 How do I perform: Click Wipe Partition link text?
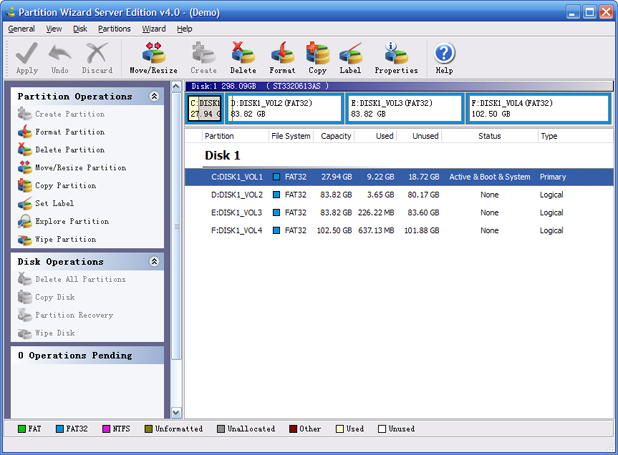point(66,239)
